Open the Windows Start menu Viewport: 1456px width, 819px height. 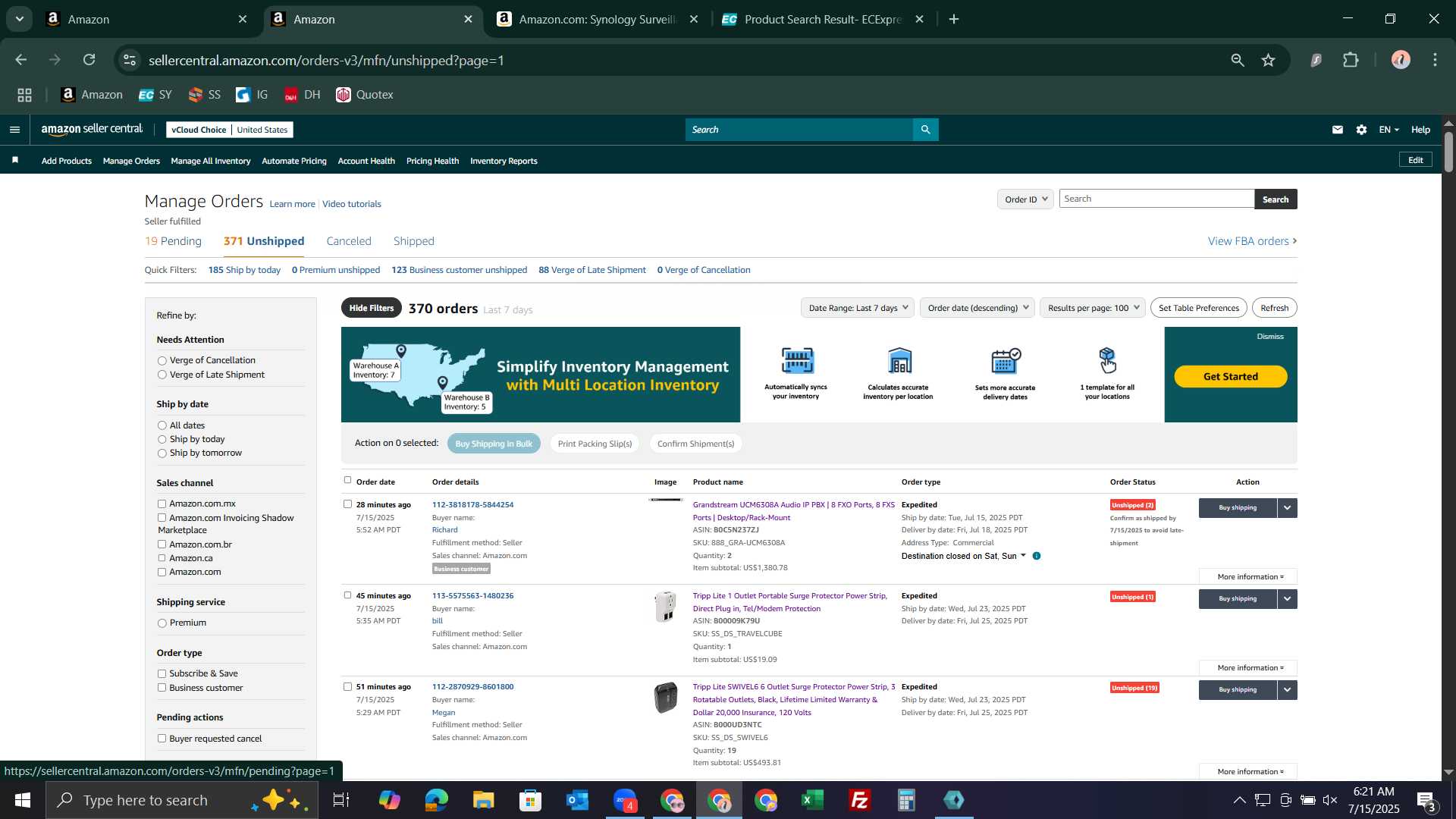[x=23, y=800]
